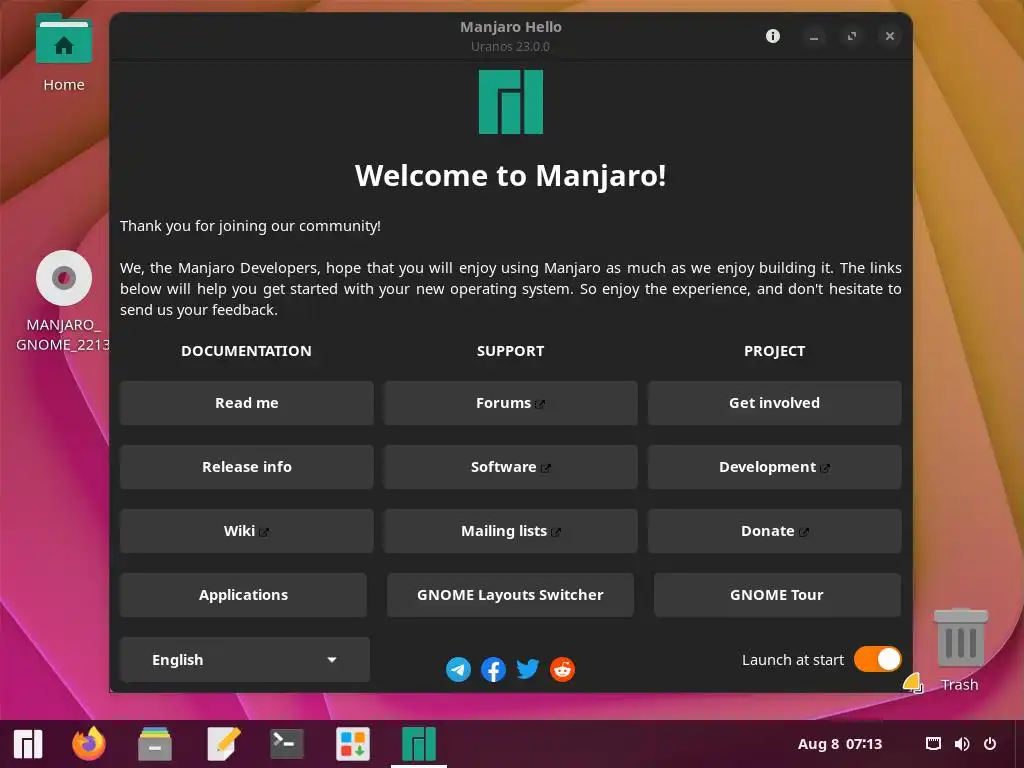Click the Welcome to Manjaro! heading
This screenshot has height=768, width=1024.
[511, 176]
